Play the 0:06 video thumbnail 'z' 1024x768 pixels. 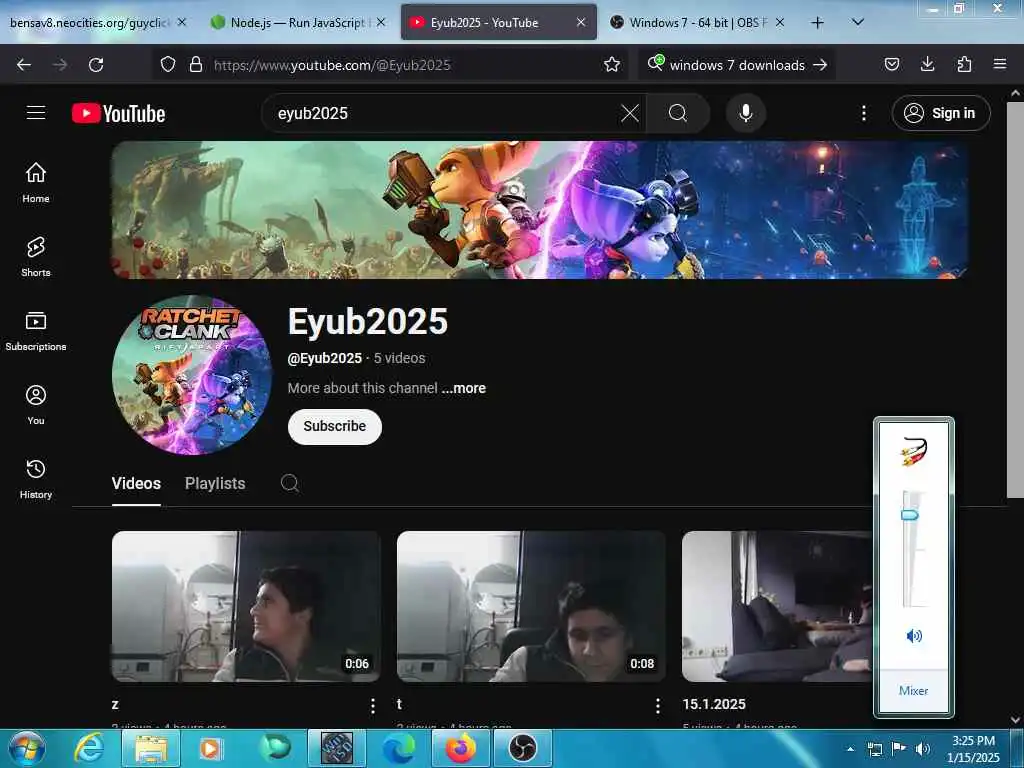click(x=246, y=606)
